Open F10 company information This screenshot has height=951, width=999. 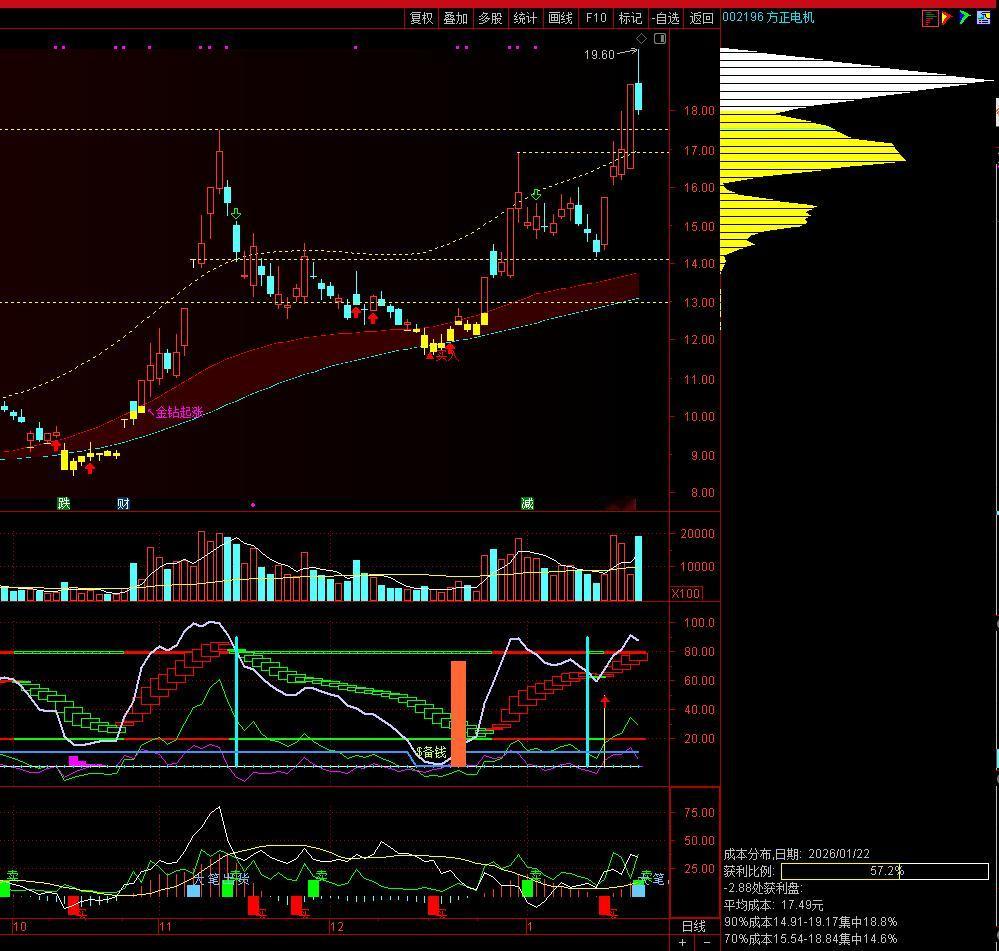[x=596, y=18]
